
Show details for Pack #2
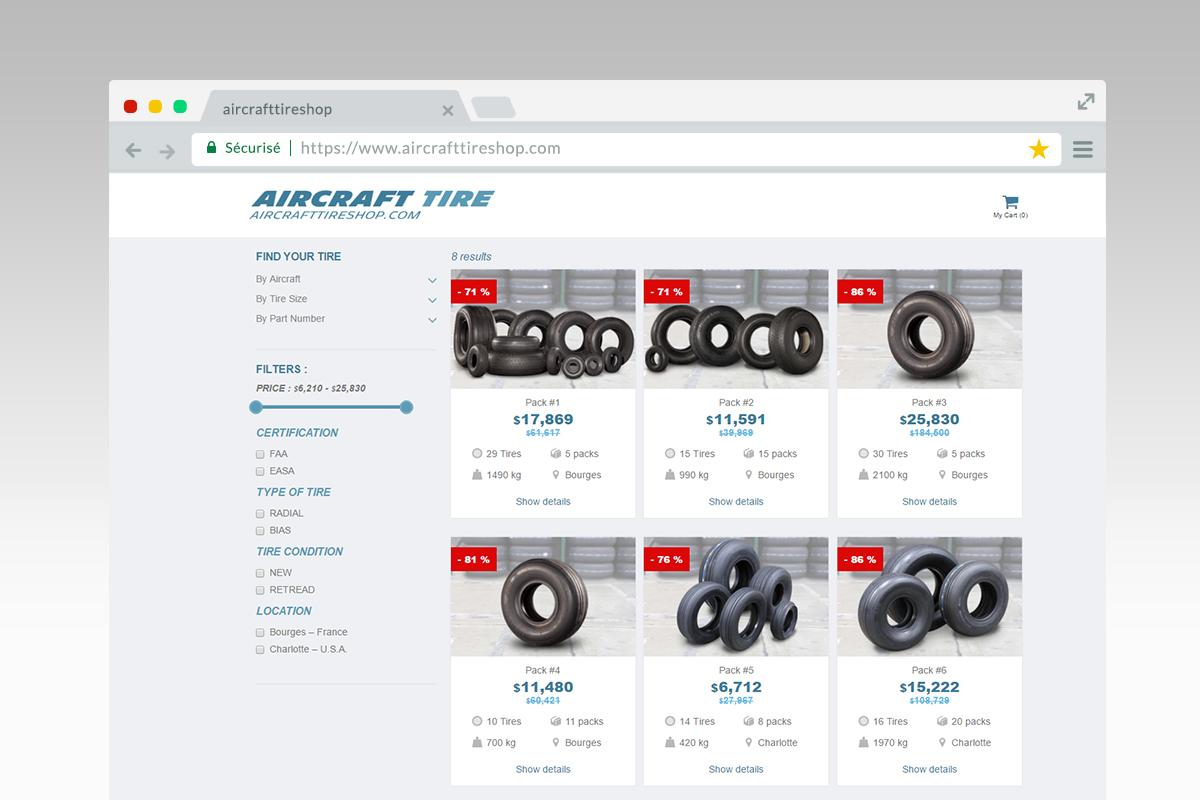point(736,502)
